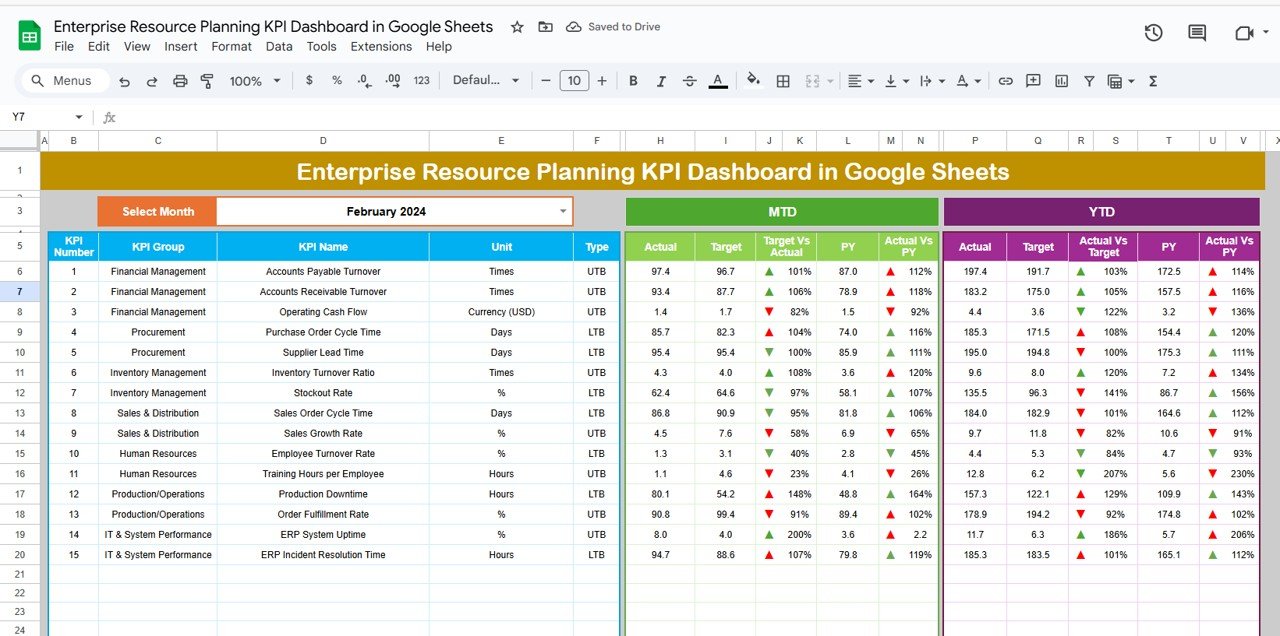
Task: Click the Functions sigma icon
Action: point(1153,81)
